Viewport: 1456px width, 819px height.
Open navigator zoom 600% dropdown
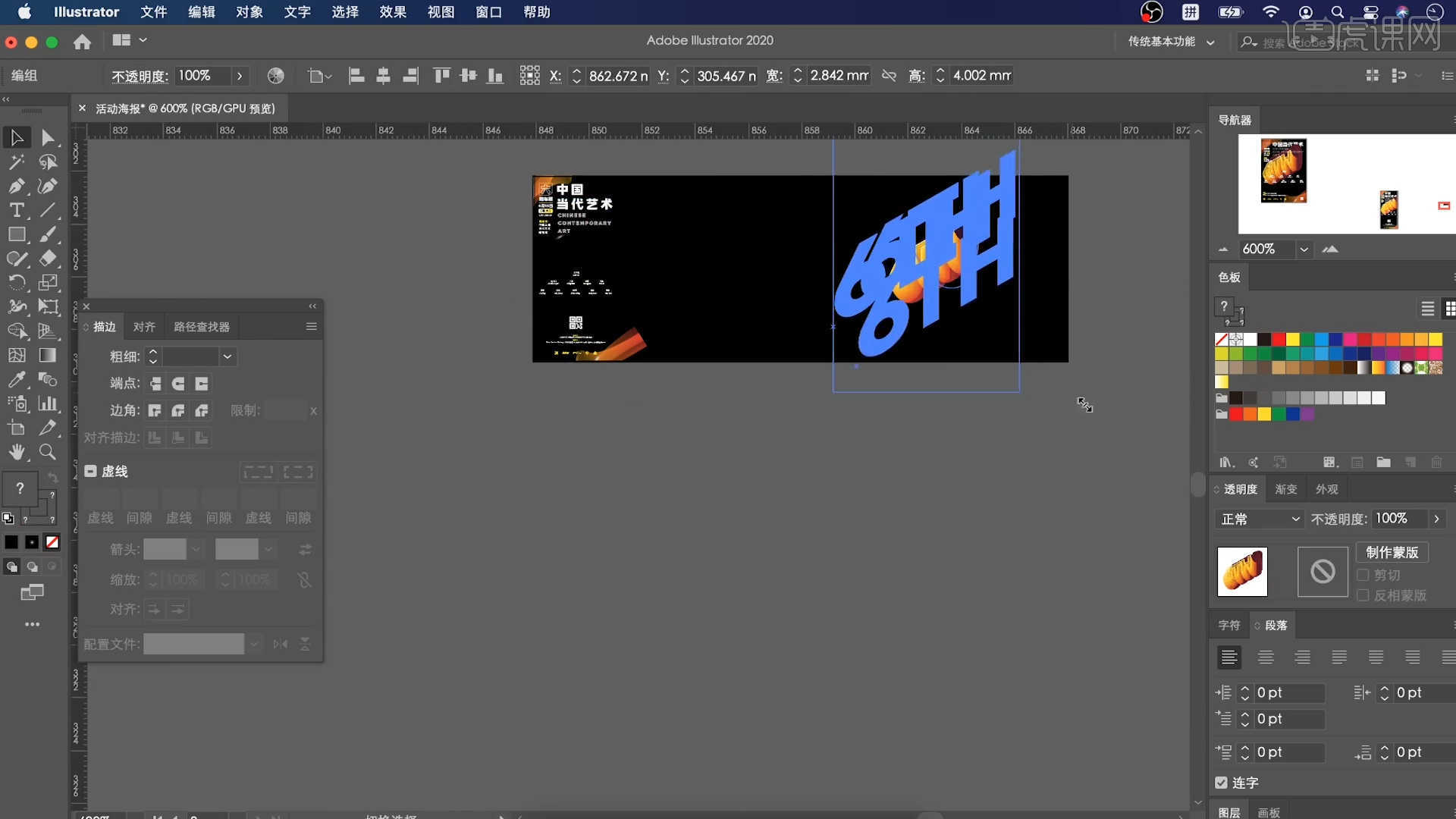tap(1304, 249)
